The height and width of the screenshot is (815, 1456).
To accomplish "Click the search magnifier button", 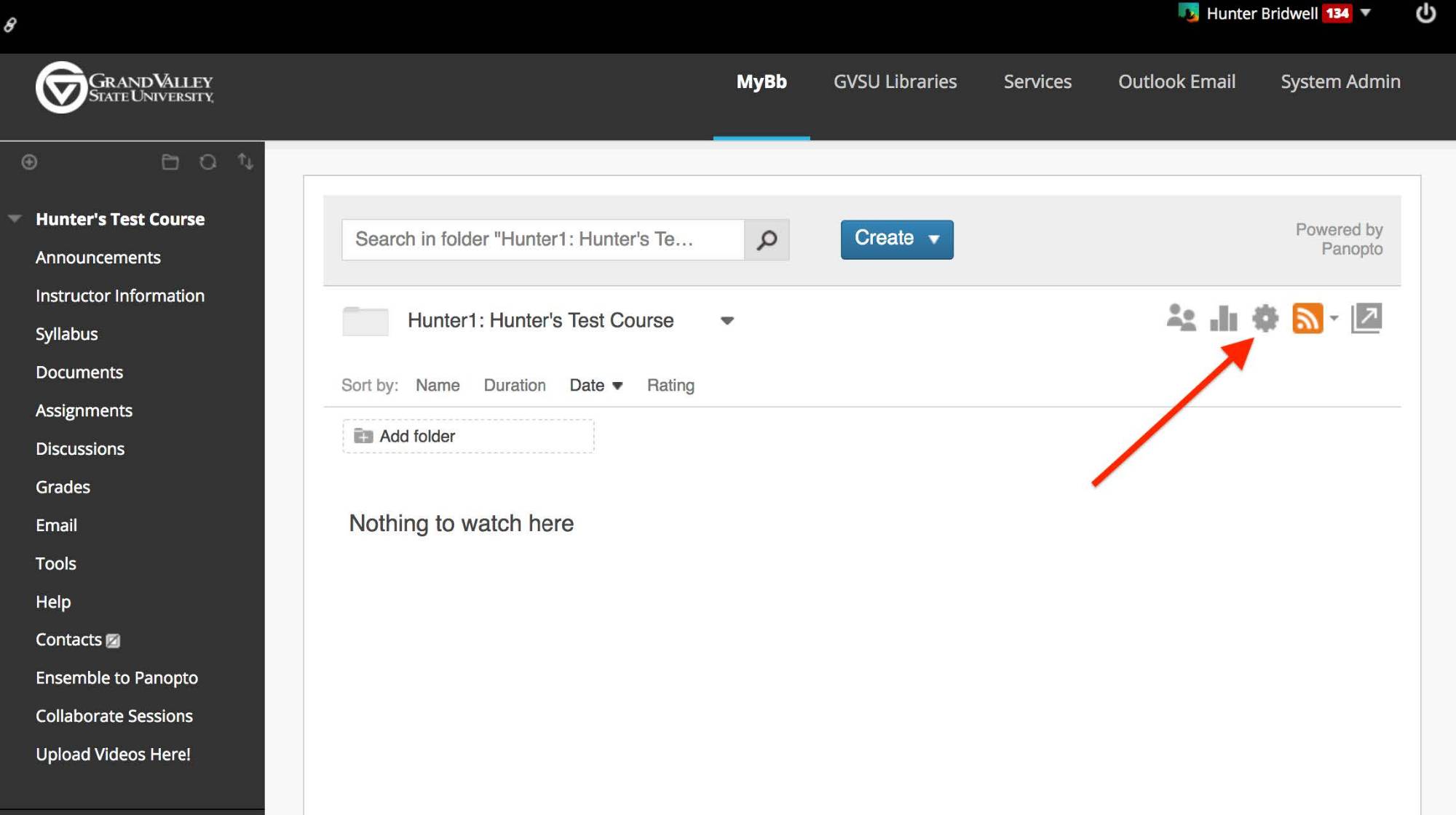I will (x=767, y=239).
